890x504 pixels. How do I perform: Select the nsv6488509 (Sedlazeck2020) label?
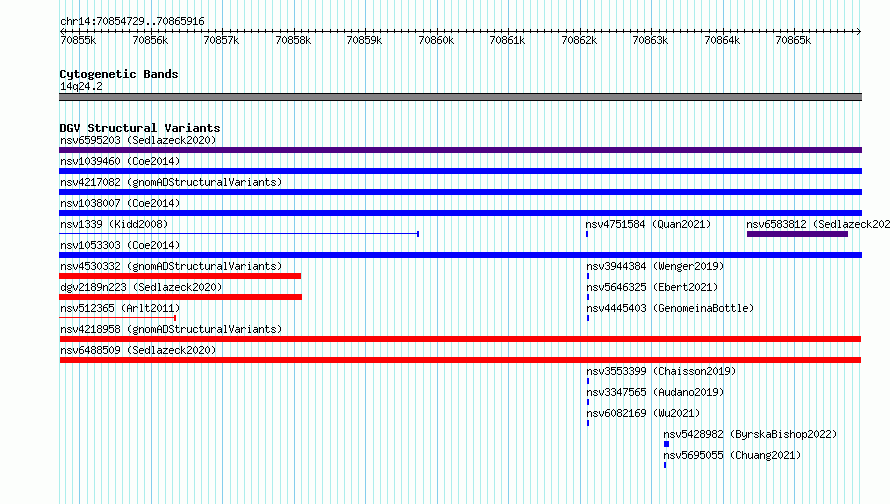pyautogui.click(x=138, y=350)
